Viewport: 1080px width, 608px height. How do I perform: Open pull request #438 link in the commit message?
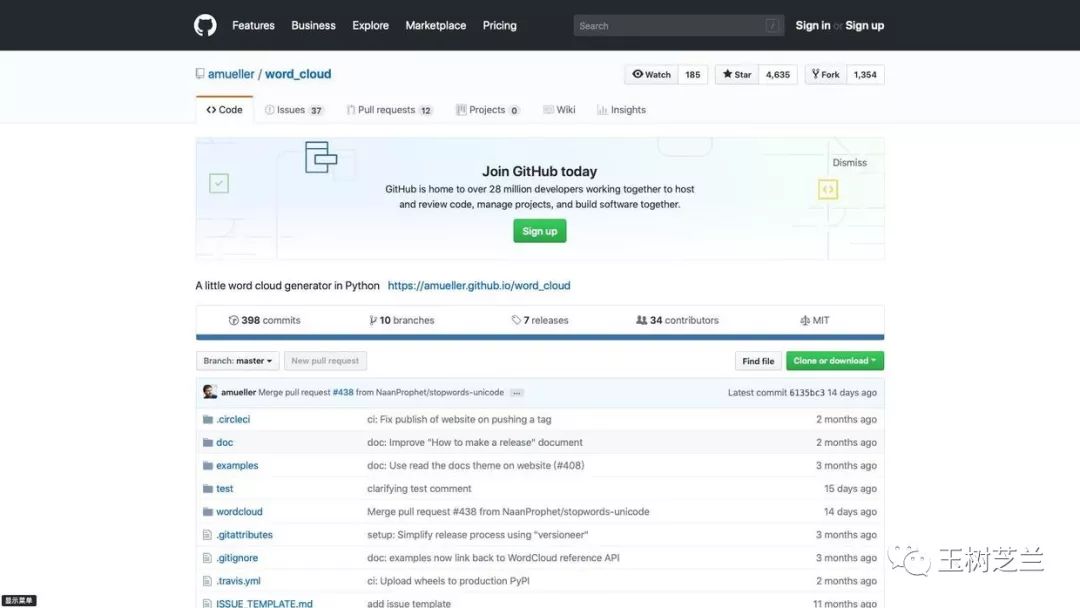point(343,392)
